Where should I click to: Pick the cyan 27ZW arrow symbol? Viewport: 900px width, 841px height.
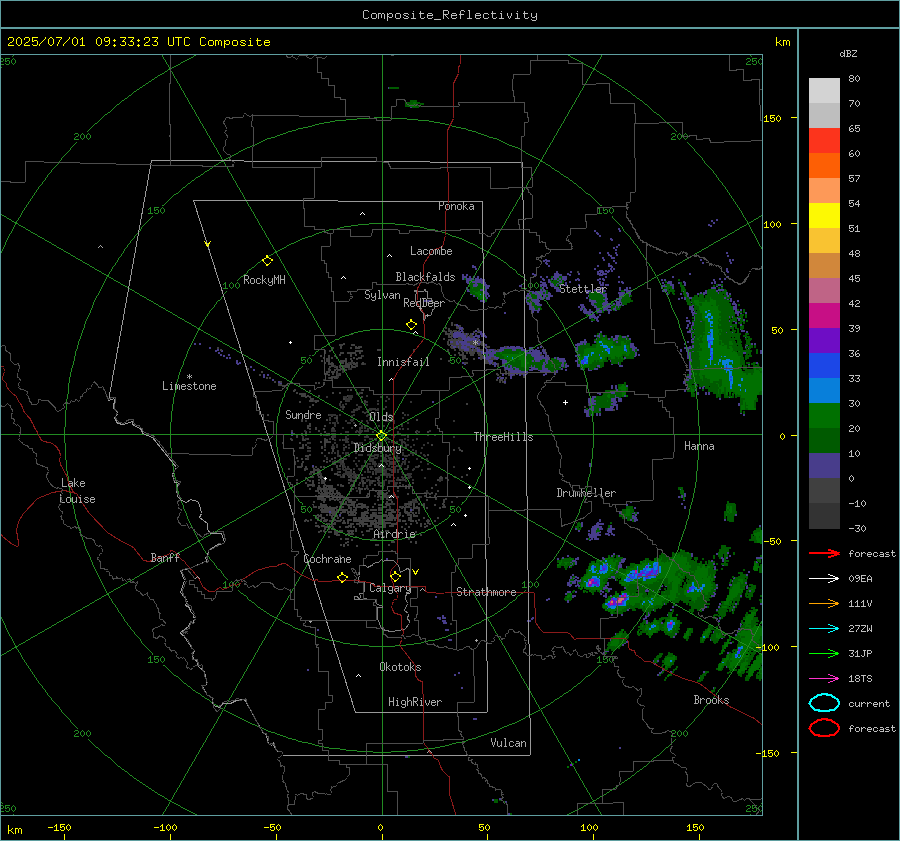(x=824, y=629)
